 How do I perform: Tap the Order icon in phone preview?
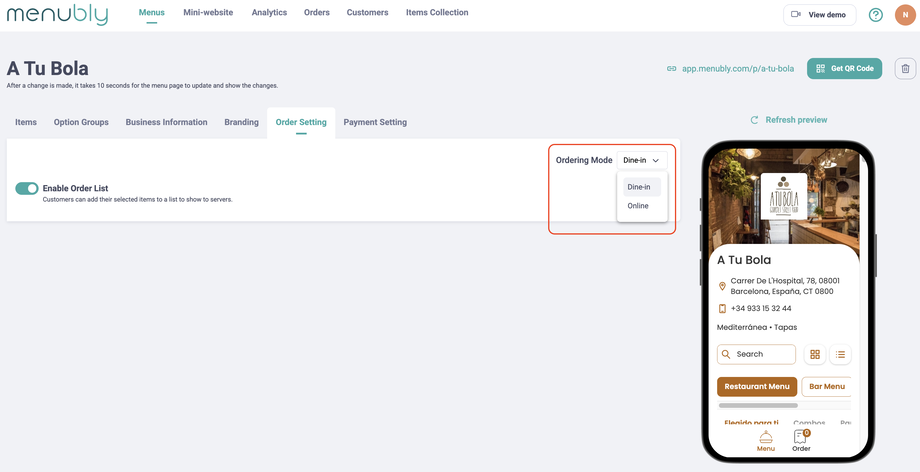point(801,440)
